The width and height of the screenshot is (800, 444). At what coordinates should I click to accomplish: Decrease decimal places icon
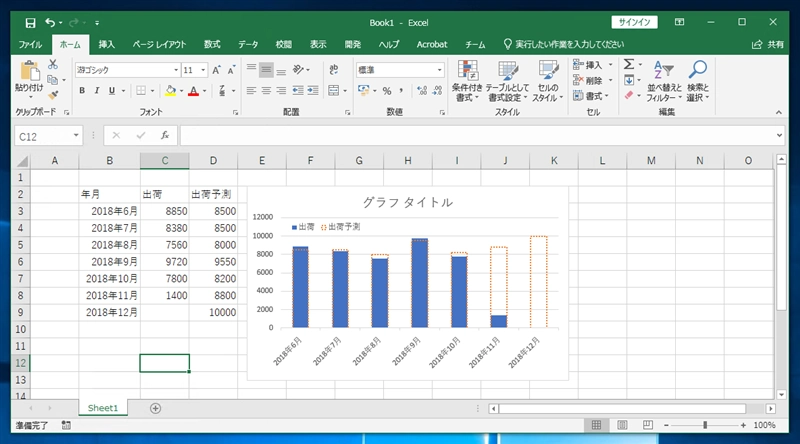(437, 91)
